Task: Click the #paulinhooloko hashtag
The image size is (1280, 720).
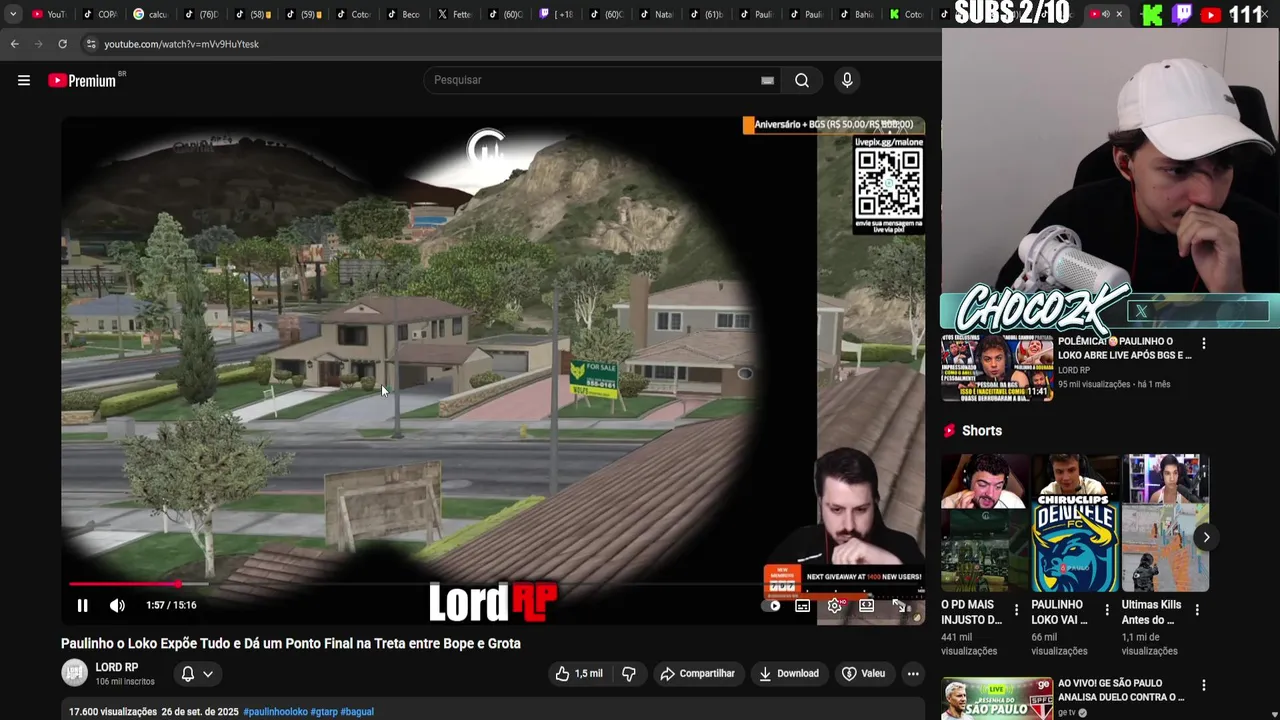Action: pos(275,712)
